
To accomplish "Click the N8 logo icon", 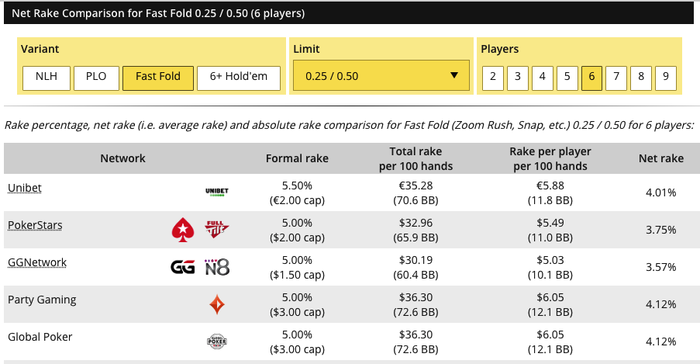I will pos(217,267).
